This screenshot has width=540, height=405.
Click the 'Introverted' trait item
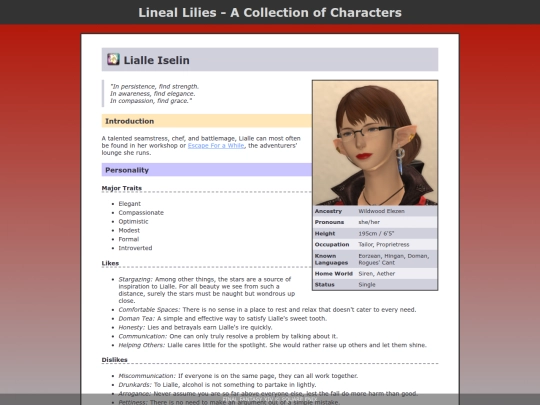coord(135,248)
